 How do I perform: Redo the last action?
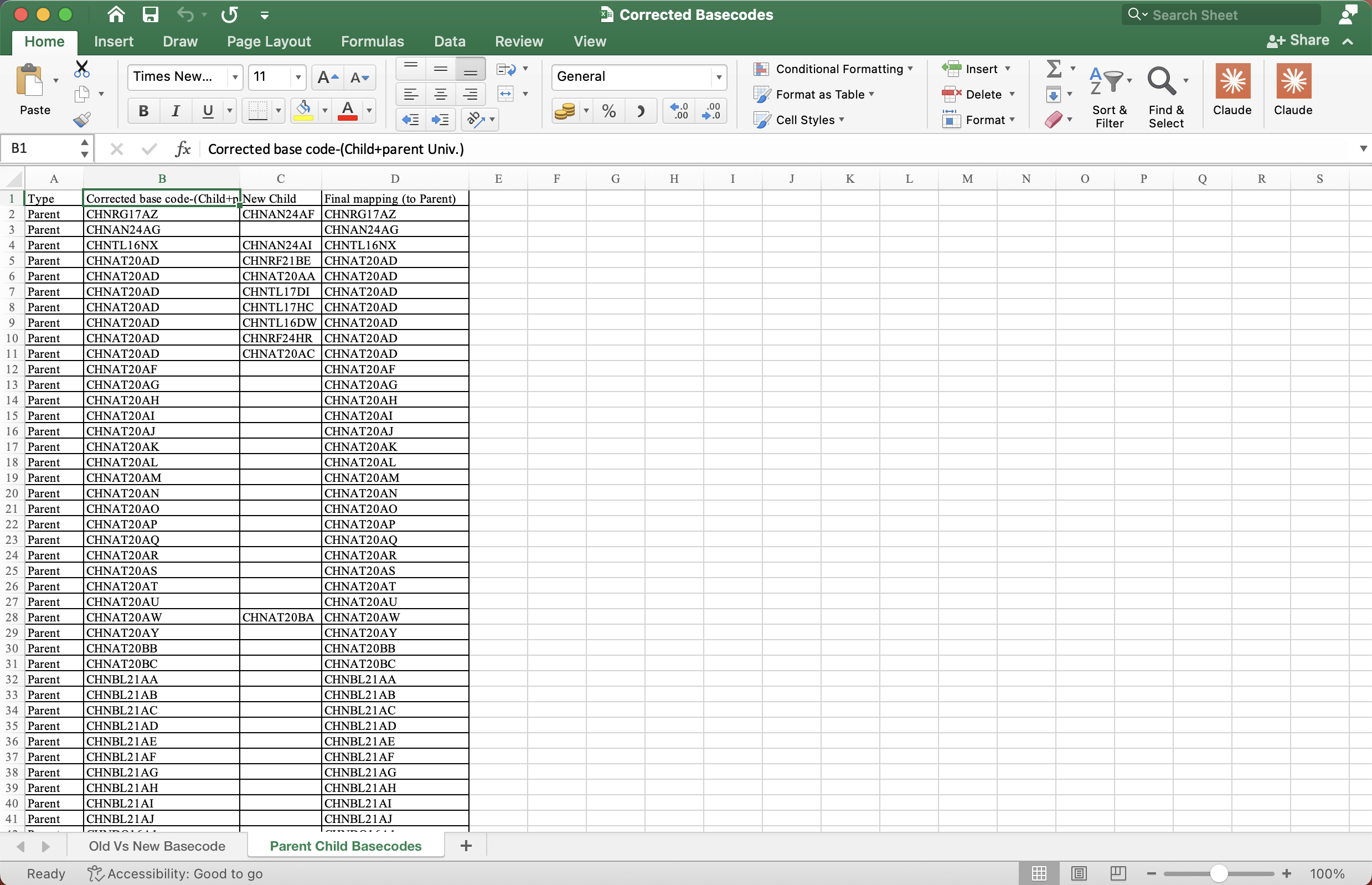[229, 14]
